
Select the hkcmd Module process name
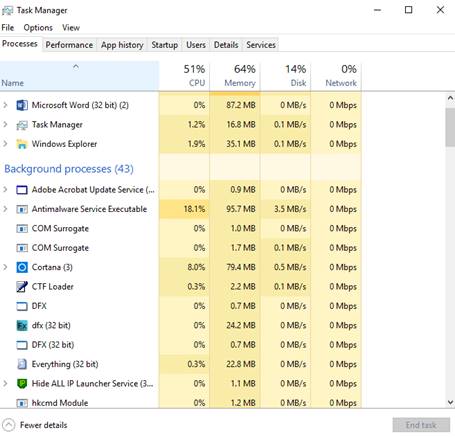click(x=60, y=403)
